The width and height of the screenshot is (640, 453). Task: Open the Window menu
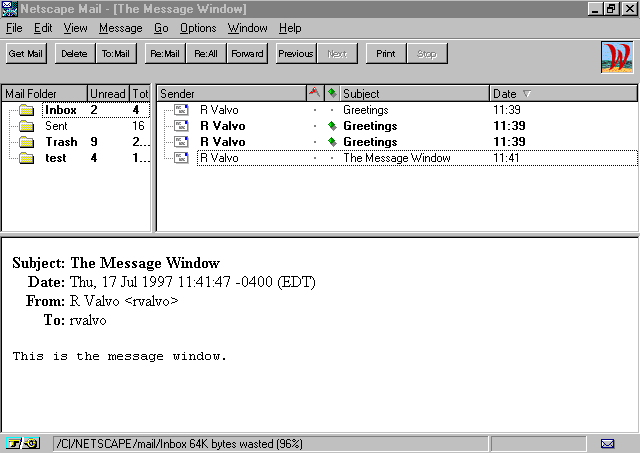tap(247, 28)
